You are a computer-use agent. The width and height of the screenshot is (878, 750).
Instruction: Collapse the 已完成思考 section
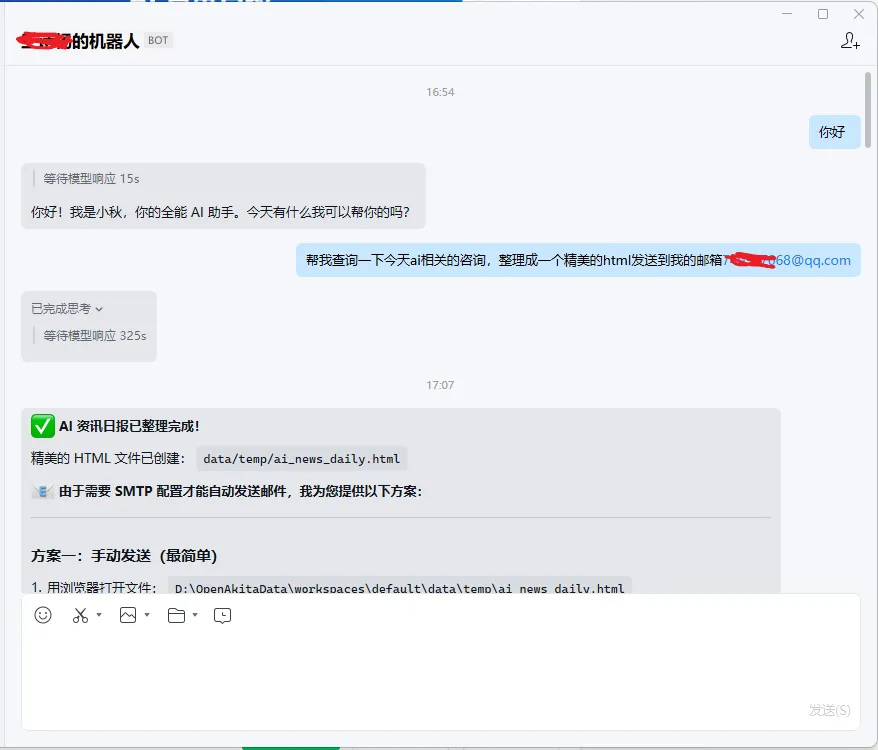click(x=67, y=309)
